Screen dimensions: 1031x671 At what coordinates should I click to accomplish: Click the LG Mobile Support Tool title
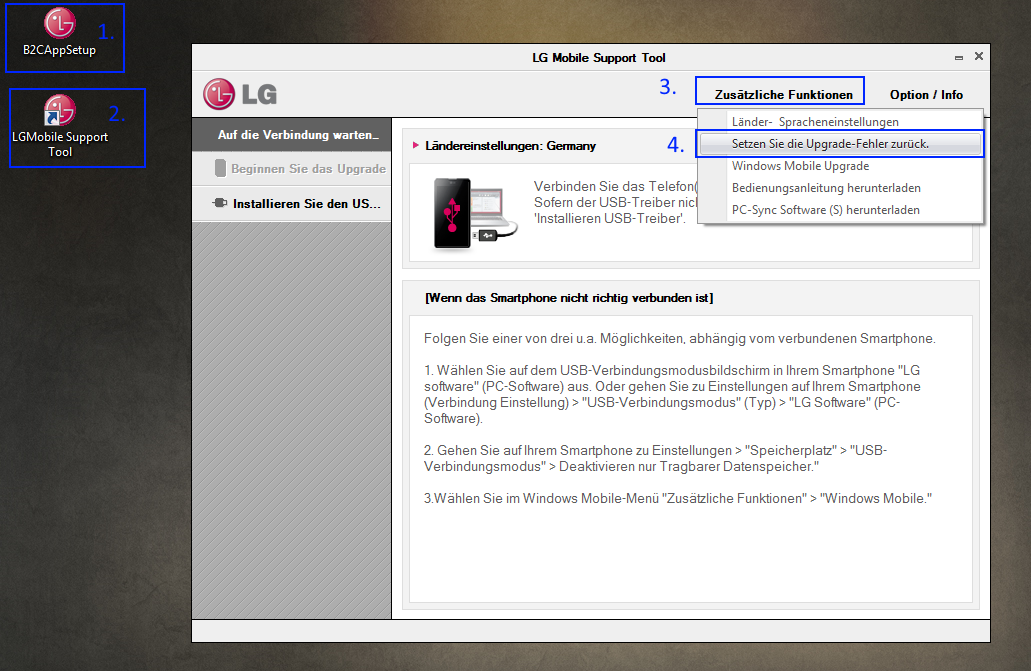pyautogui.click(x=598, y=58)
